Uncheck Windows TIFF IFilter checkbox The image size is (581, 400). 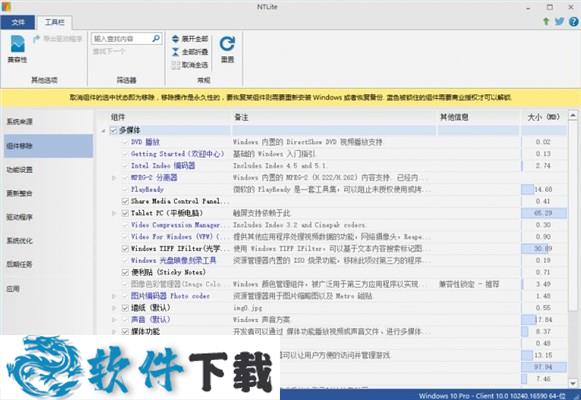[125, 249]
